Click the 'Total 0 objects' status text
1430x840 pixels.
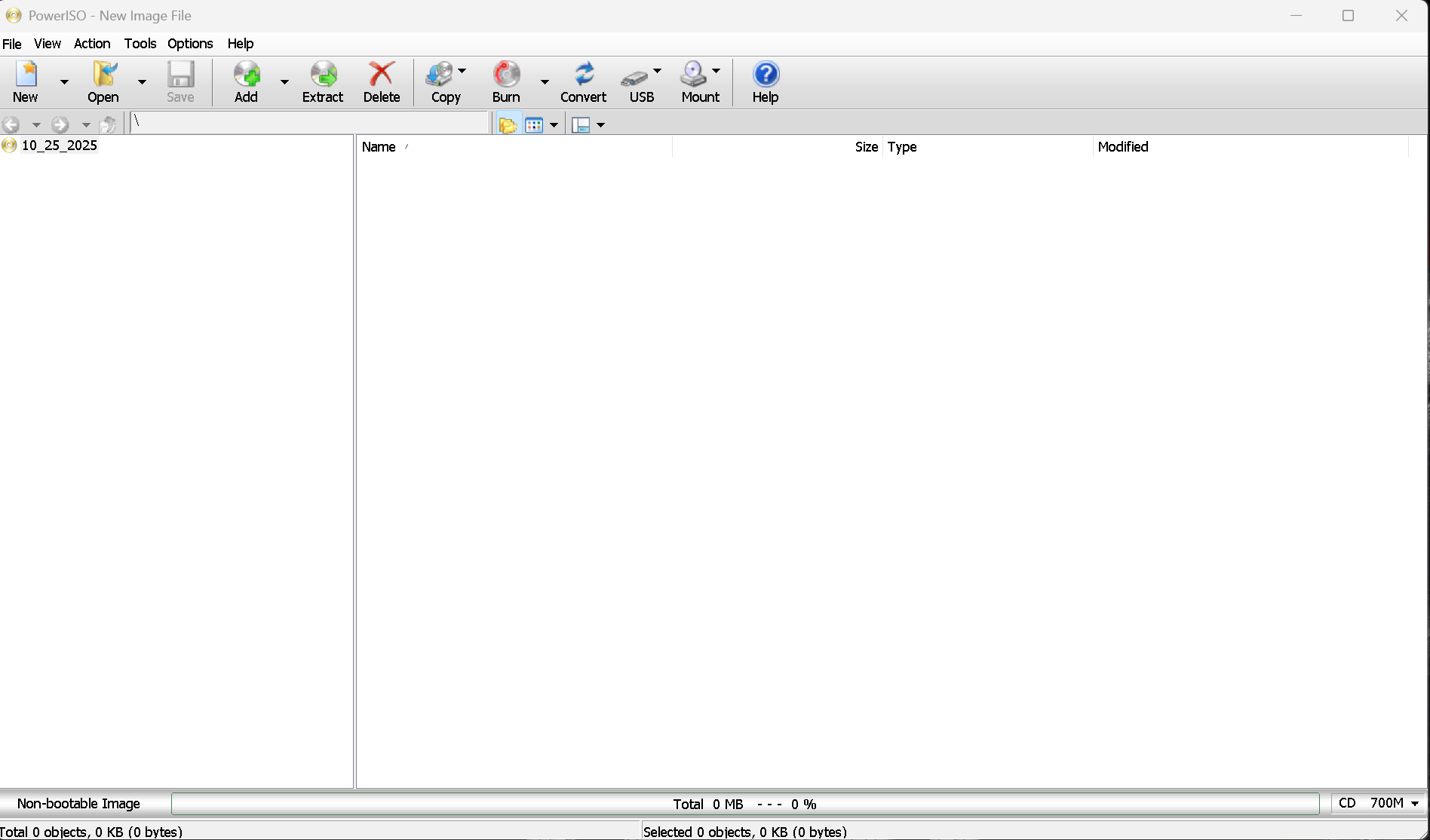coord(91,832)
